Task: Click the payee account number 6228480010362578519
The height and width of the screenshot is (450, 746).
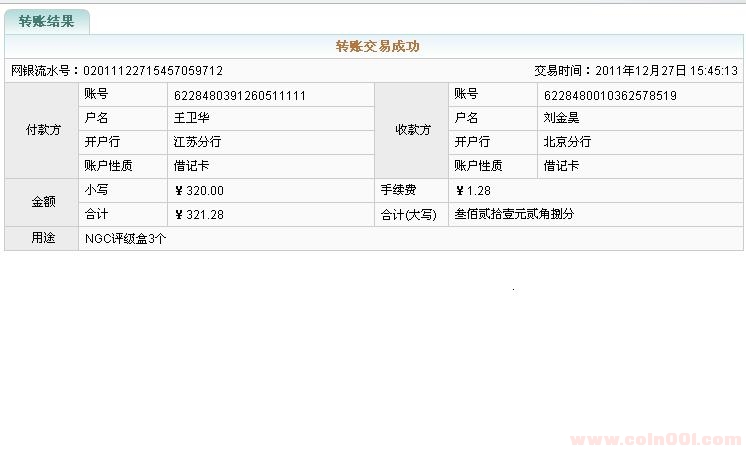Action: 610,95
